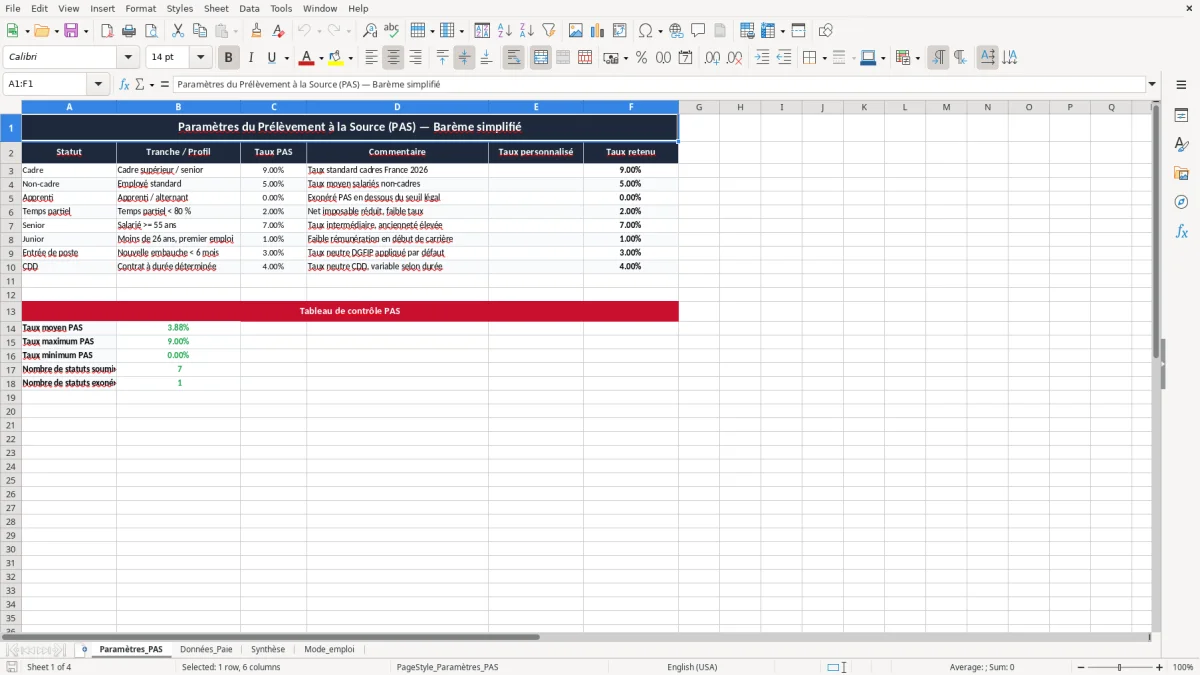1200x675 pixels.
Task: Click the formula input line field
Action: click(x=658, y=84)
